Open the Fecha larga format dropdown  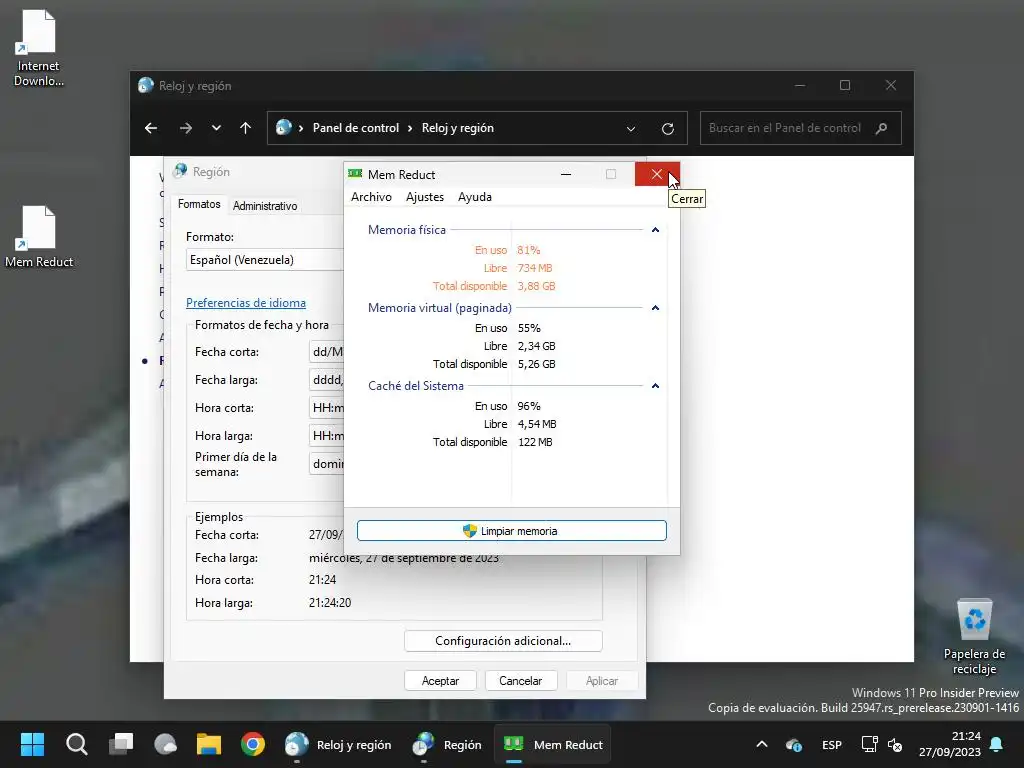327,380
